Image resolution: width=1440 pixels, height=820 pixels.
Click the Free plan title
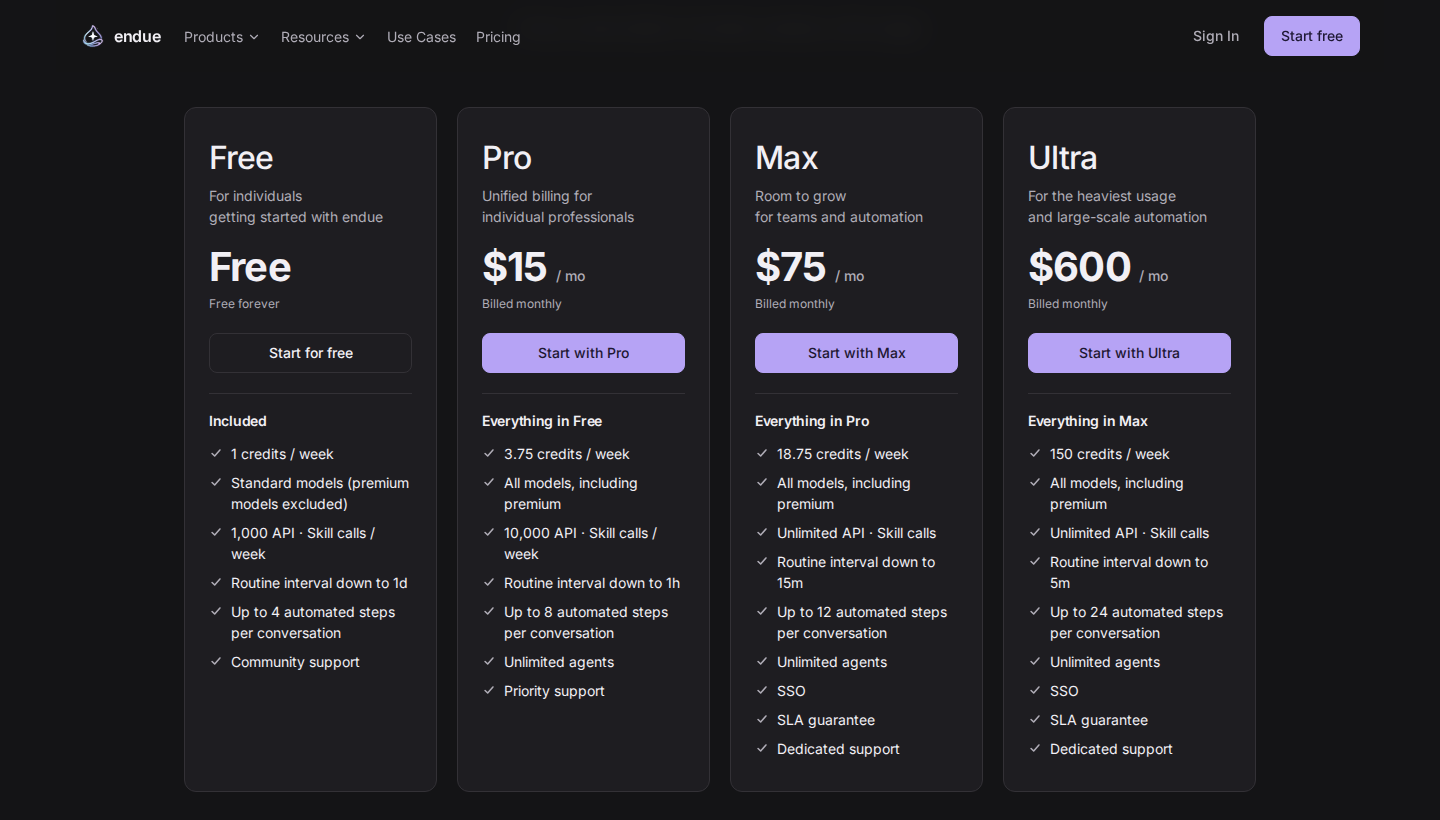(x=241, y=158)
